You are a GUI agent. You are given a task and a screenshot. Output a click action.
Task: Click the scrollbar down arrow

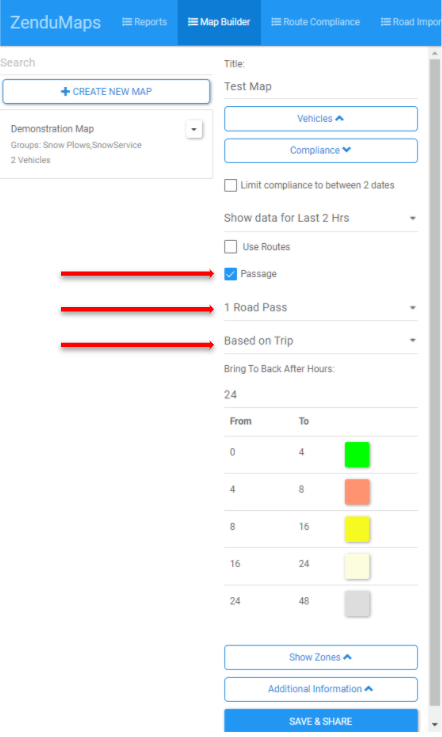pyautogui.click(x=434, y=725)
